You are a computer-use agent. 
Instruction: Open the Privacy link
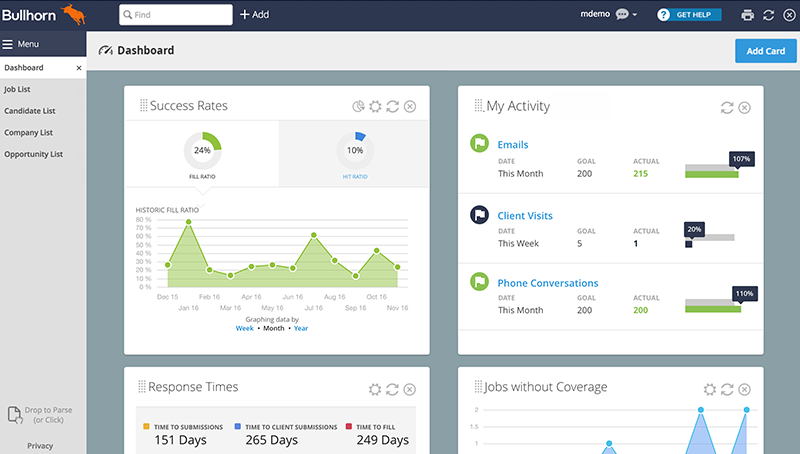(x=40, y=446)
